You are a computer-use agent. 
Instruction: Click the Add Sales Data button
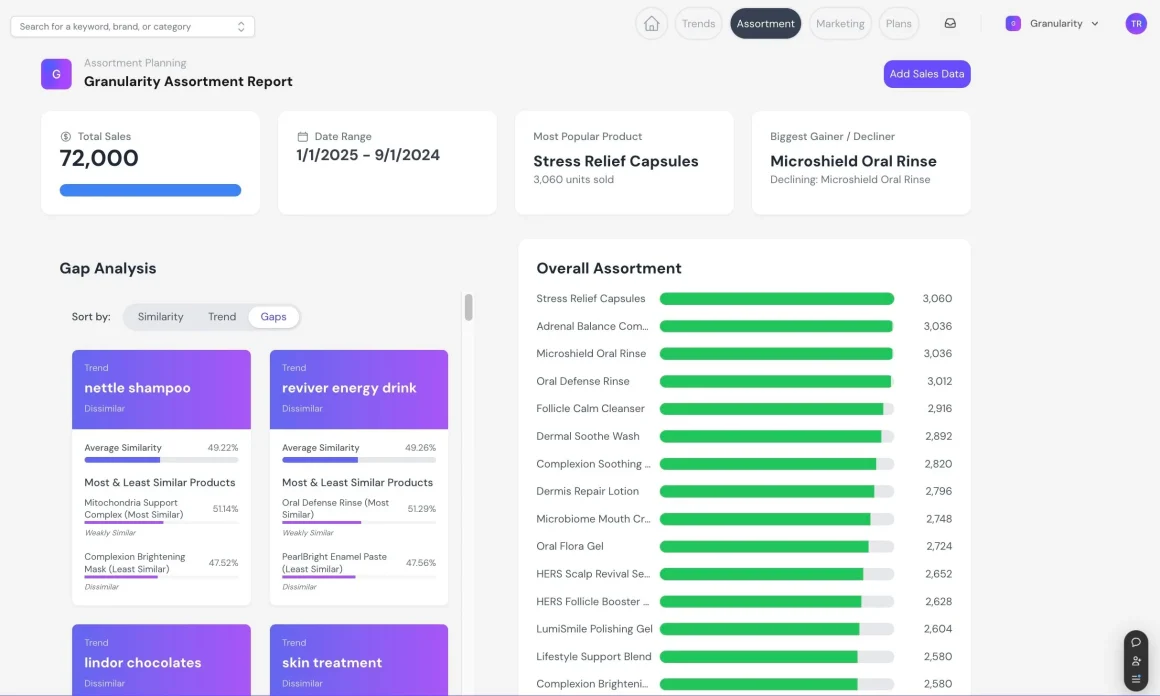point(926,74)
